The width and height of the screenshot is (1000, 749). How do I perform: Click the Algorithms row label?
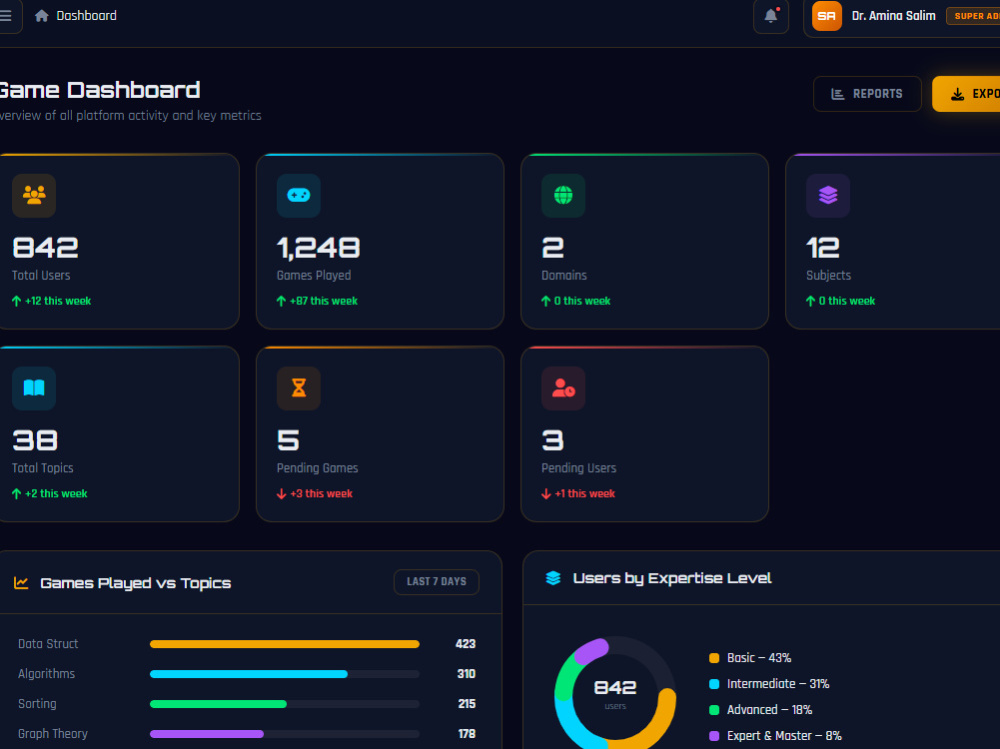(x=47, y=674)
